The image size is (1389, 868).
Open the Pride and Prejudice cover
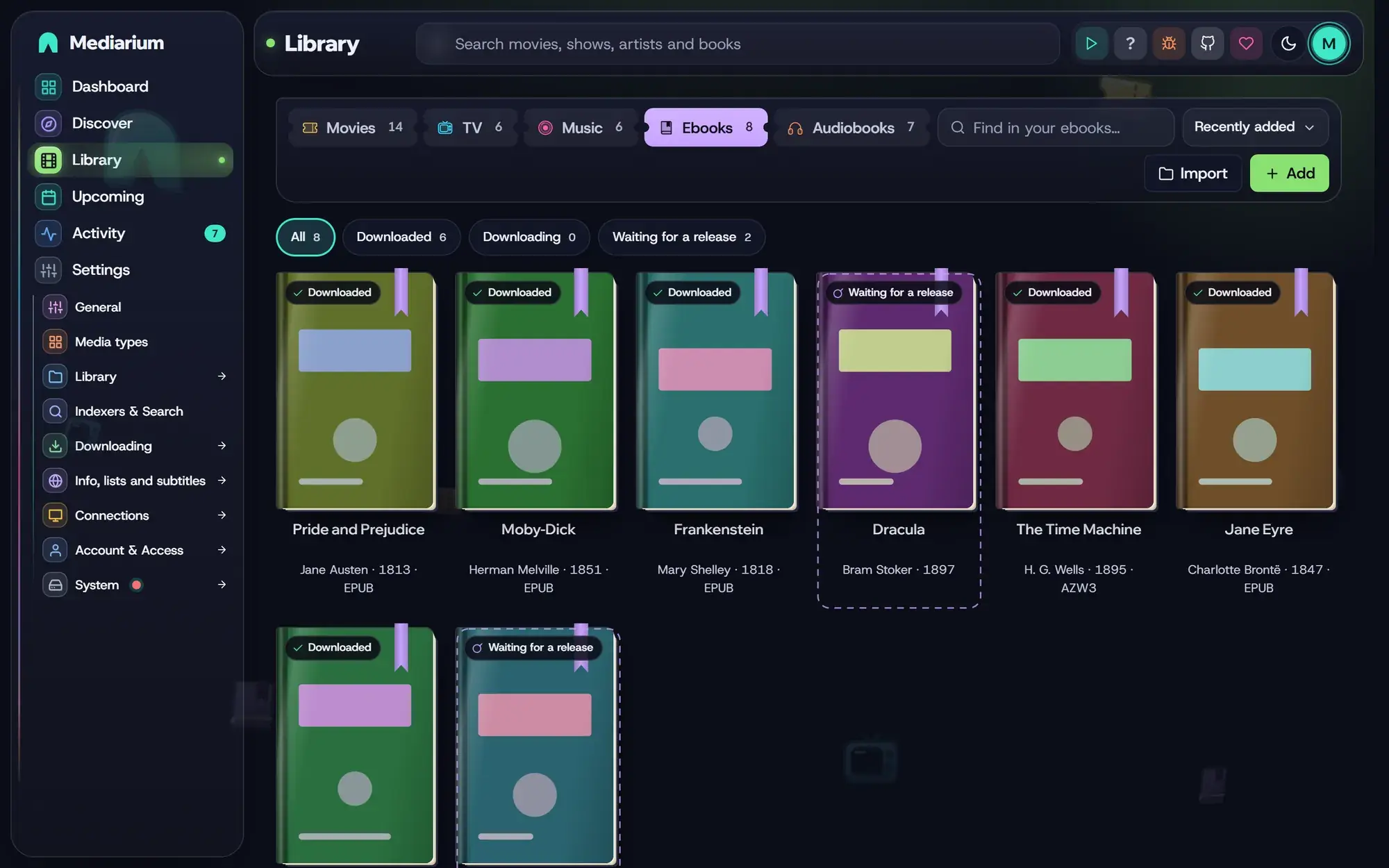click(x=356, y=391)
